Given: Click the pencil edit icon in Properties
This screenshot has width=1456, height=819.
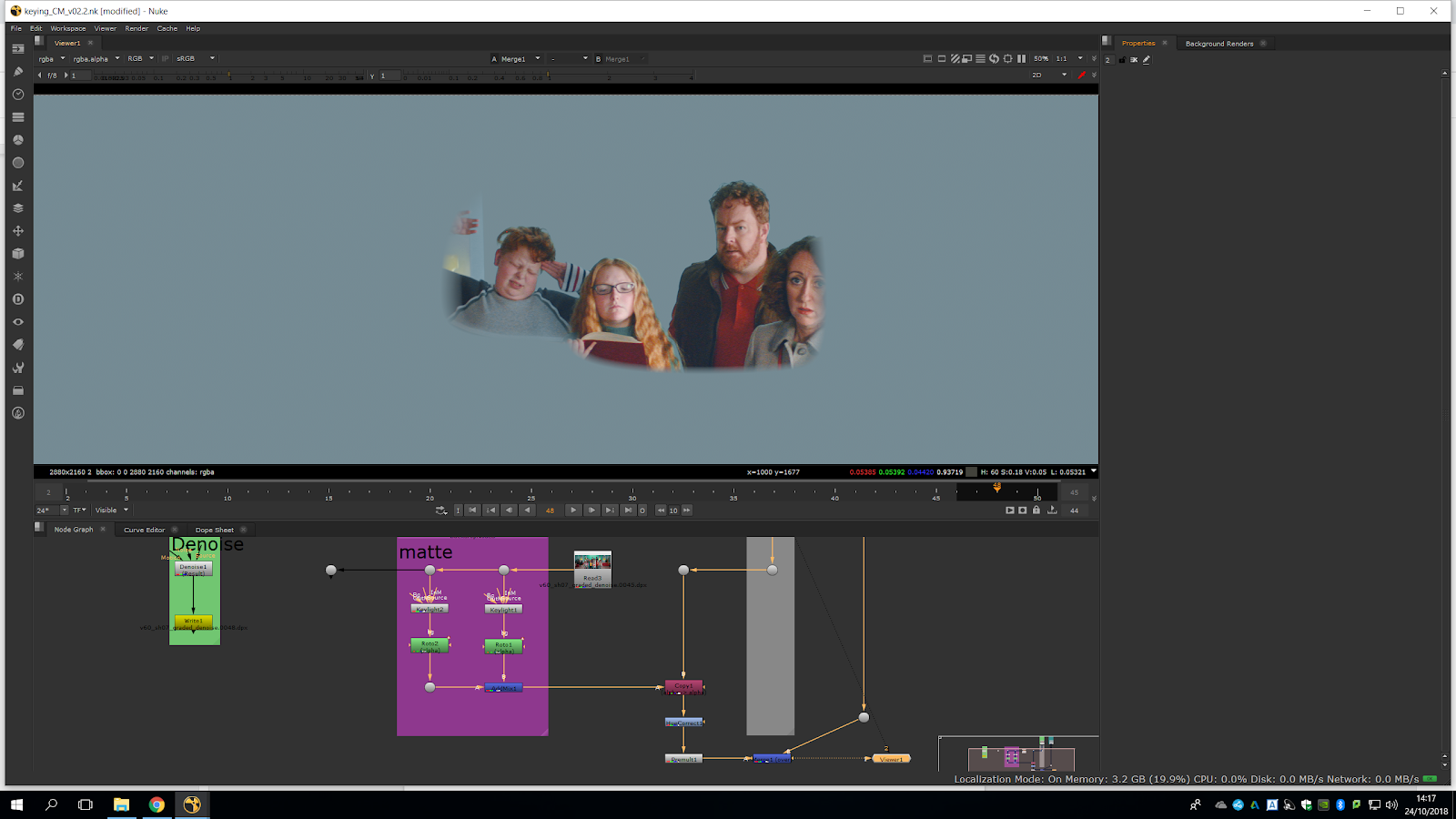Looking at the screenshot, I should pos(1147,60).
